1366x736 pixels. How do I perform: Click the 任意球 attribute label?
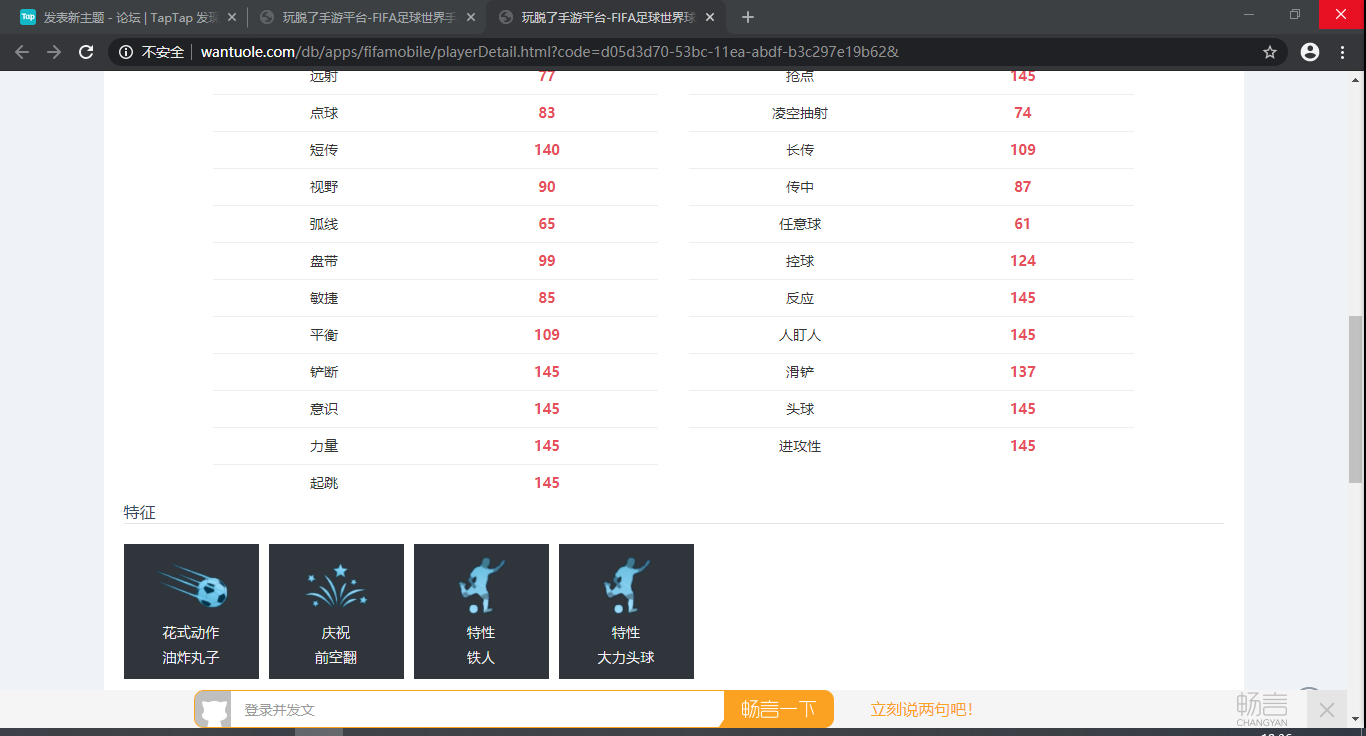tap(800, 224)
